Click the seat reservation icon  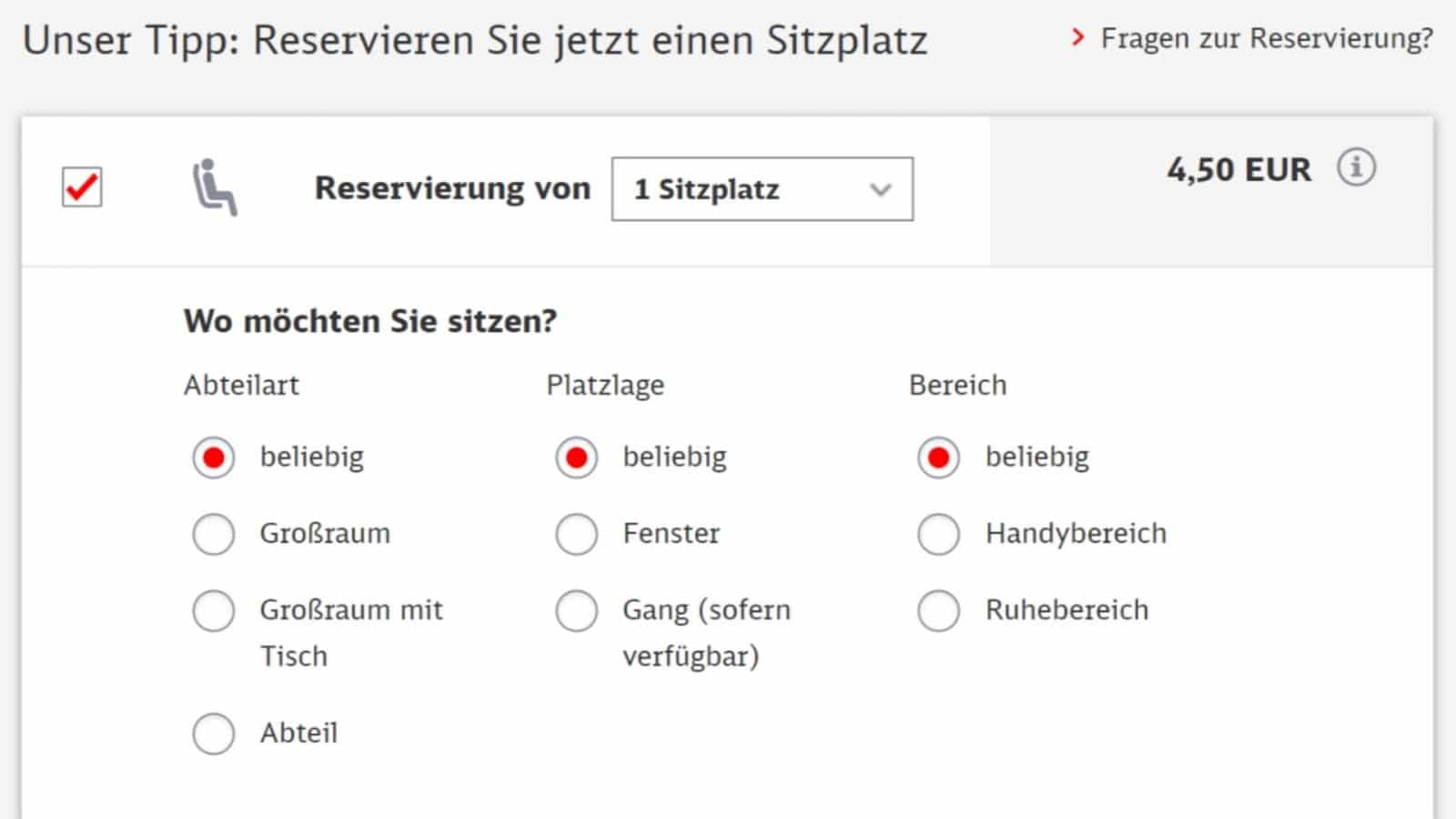pos(215,187)
